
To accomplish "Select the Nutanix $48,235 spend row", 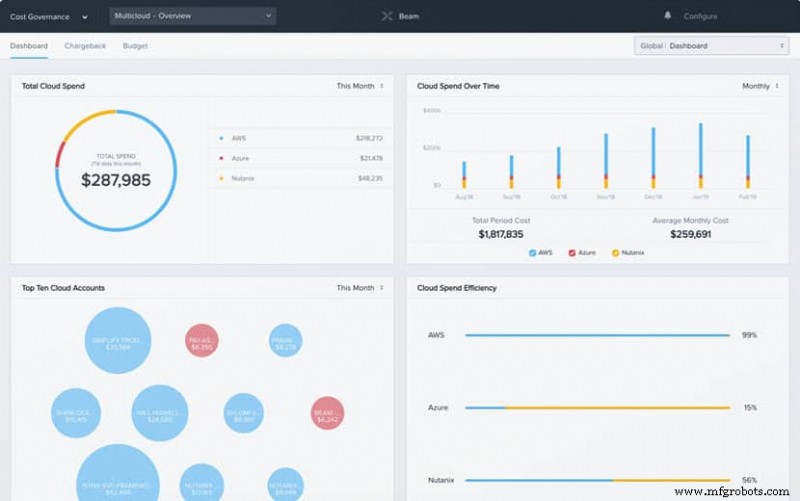I will pos(301,179).
